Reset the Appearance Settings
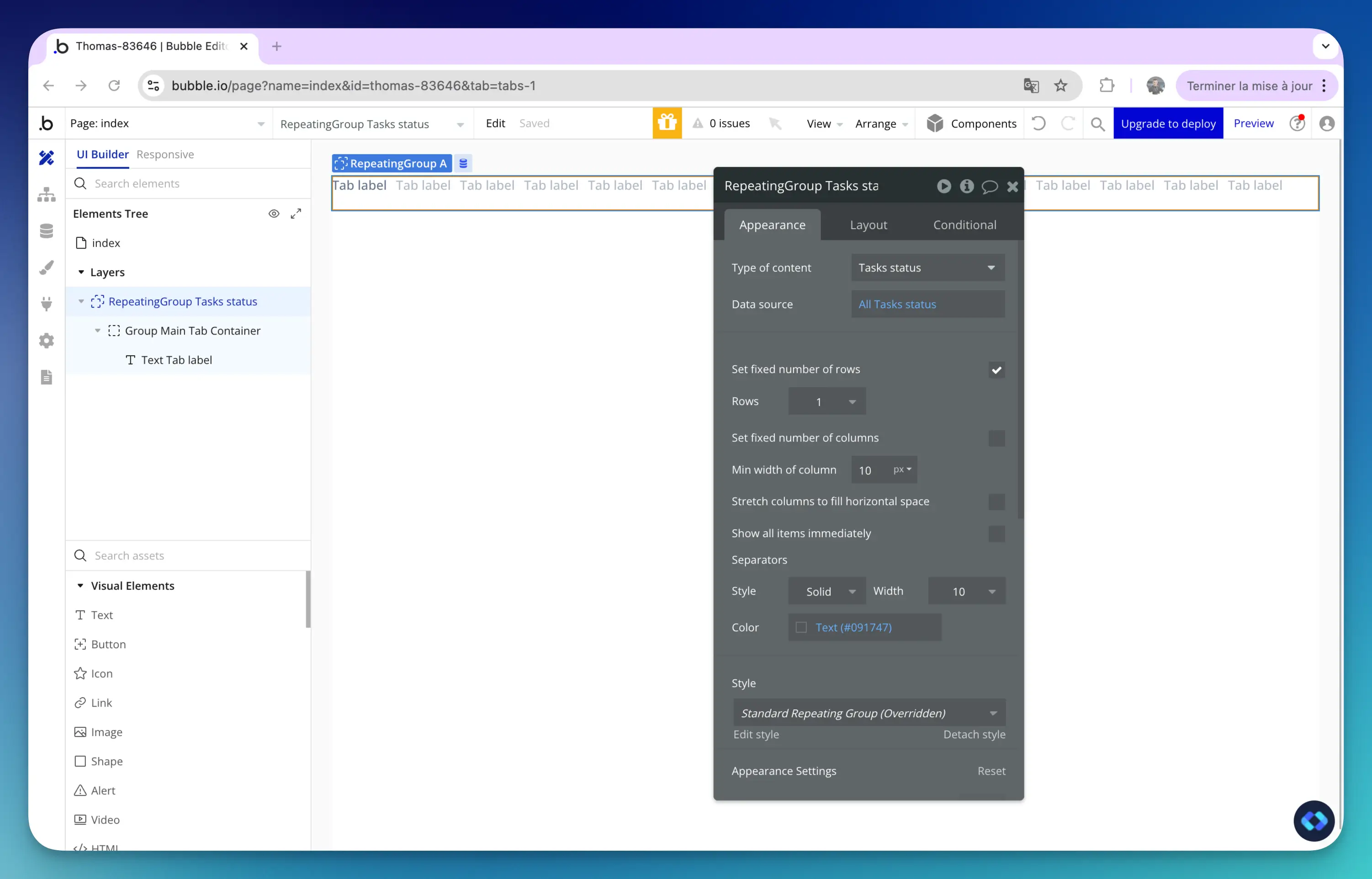1372x879 pixels. point(991,771)
